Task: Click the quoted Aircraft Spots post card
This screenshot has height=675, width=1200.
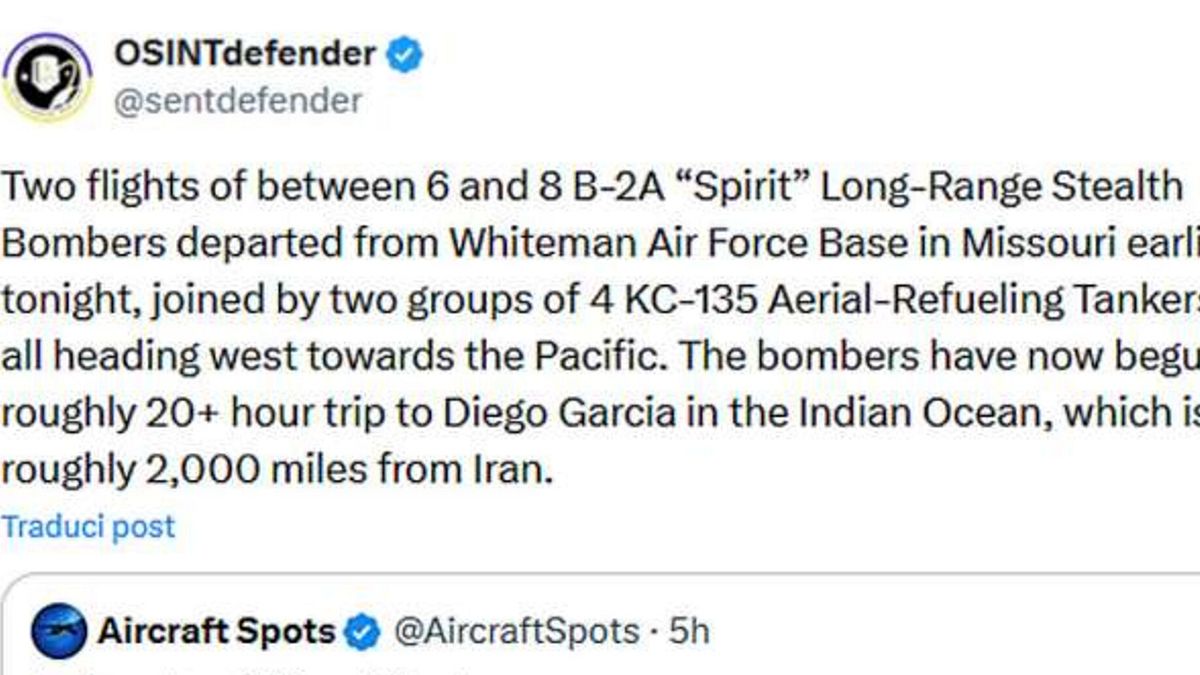Action: [600, 625]
